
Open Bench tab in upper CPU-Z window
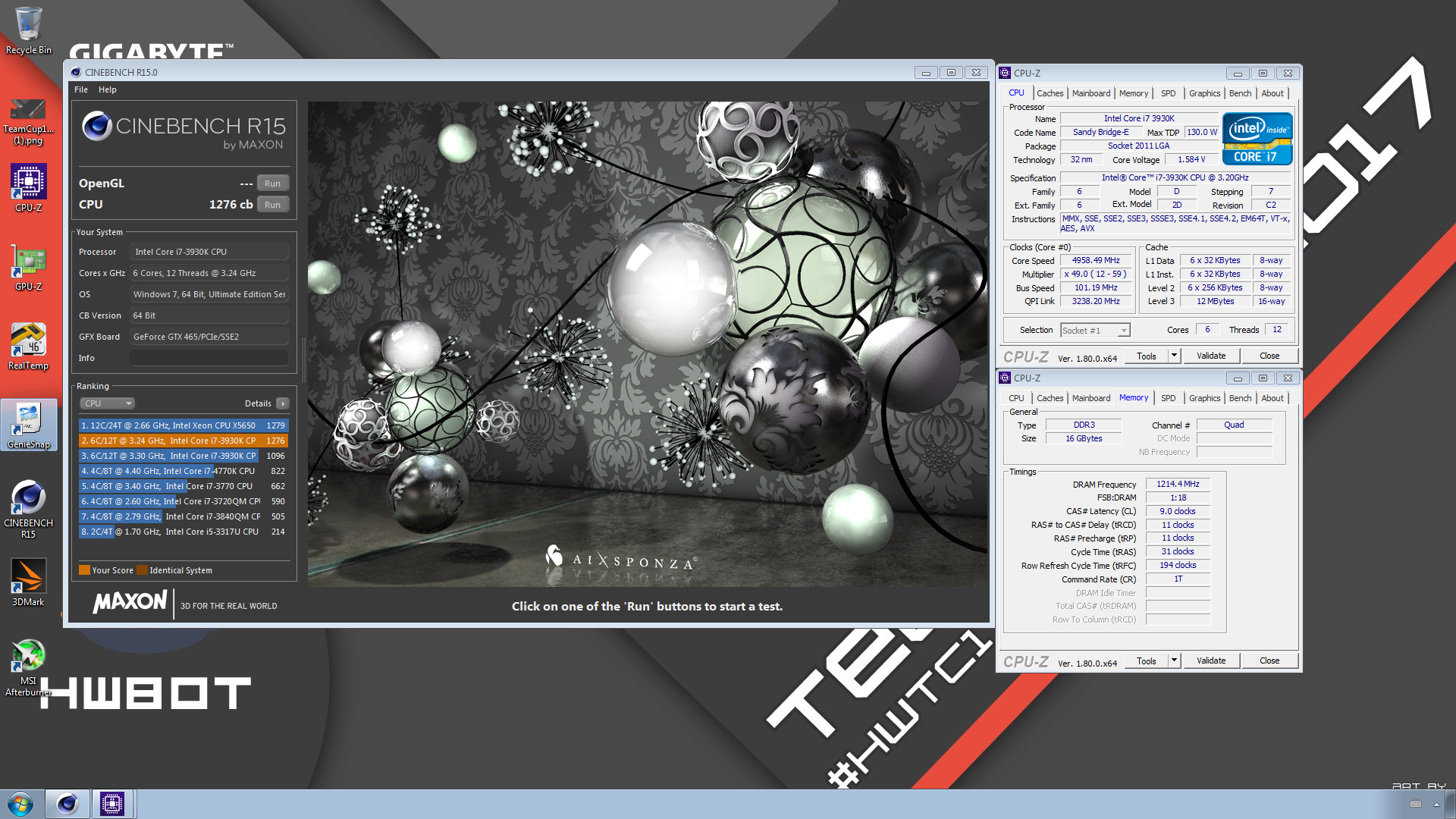[1241, 93]
